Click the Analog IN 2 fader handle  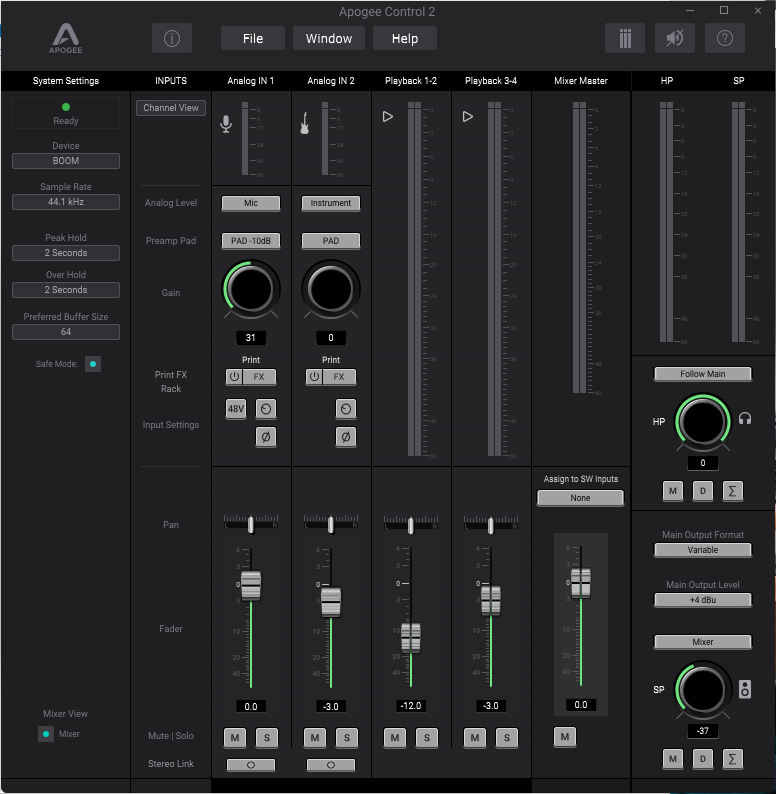point(331,601)
